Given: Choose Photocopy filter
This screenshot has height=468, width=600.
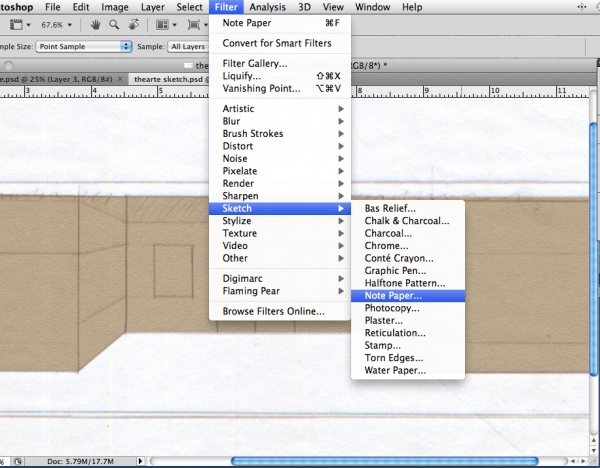Looking at the screenshot, I should [408, 308].
